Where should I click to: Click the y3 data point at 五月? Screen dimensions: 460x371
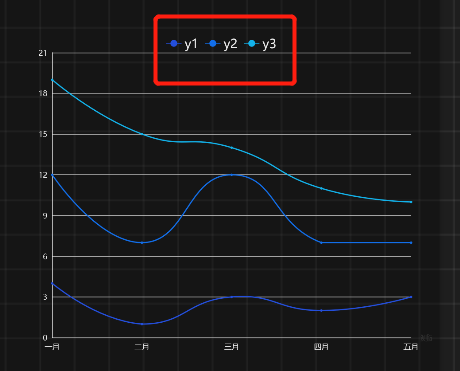[x=411, y=202]
